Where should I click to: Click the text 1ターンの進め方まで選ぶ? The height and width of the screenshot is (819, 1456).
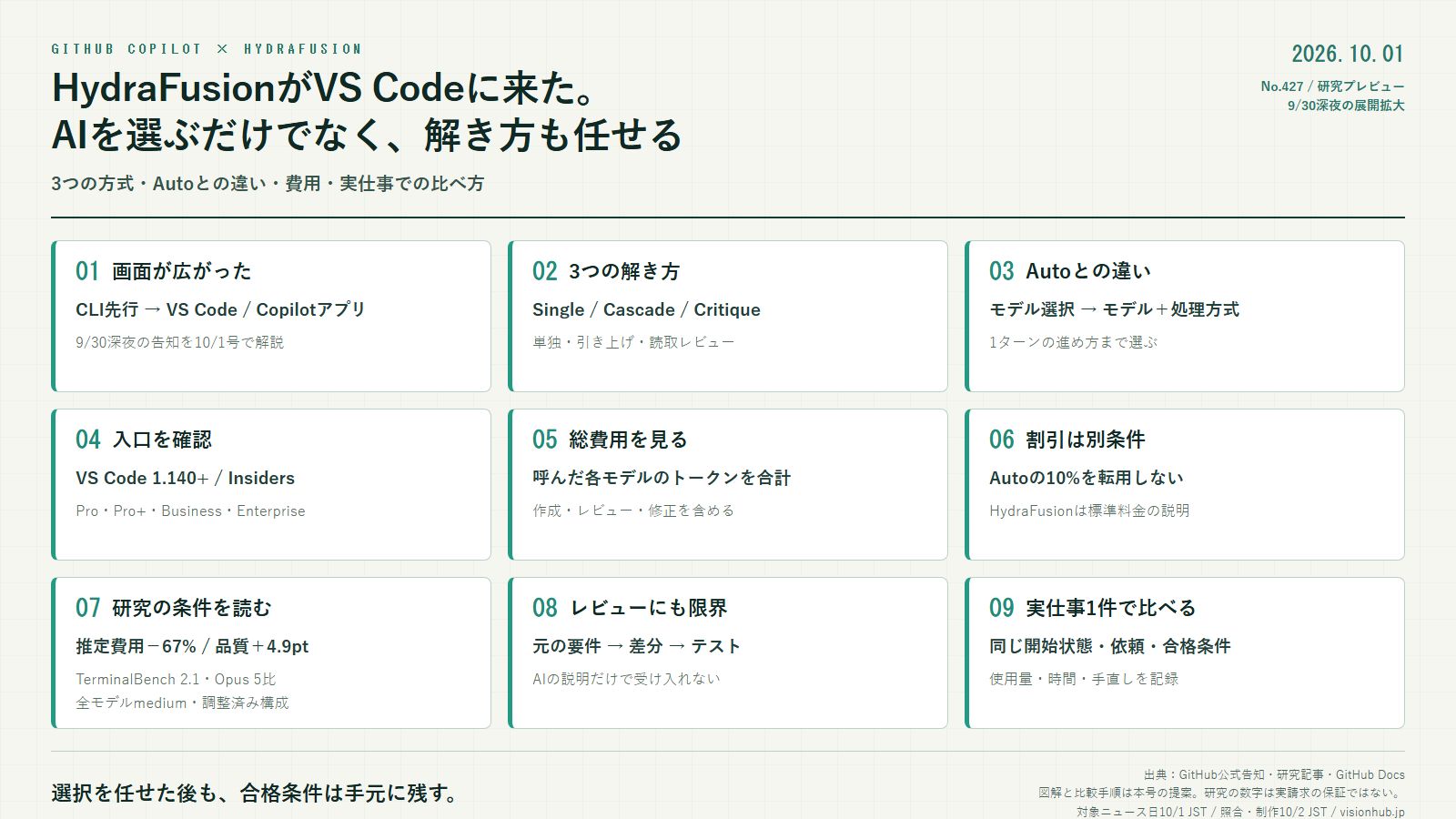(1073, 343)
